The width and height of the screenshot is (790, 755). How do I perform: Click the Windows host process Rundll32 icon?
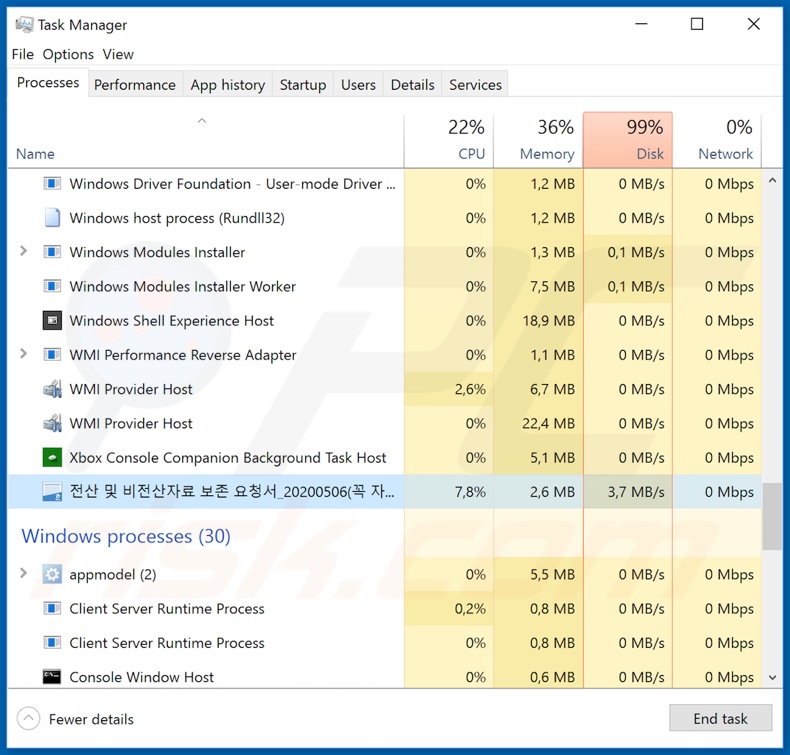point(52,218)
